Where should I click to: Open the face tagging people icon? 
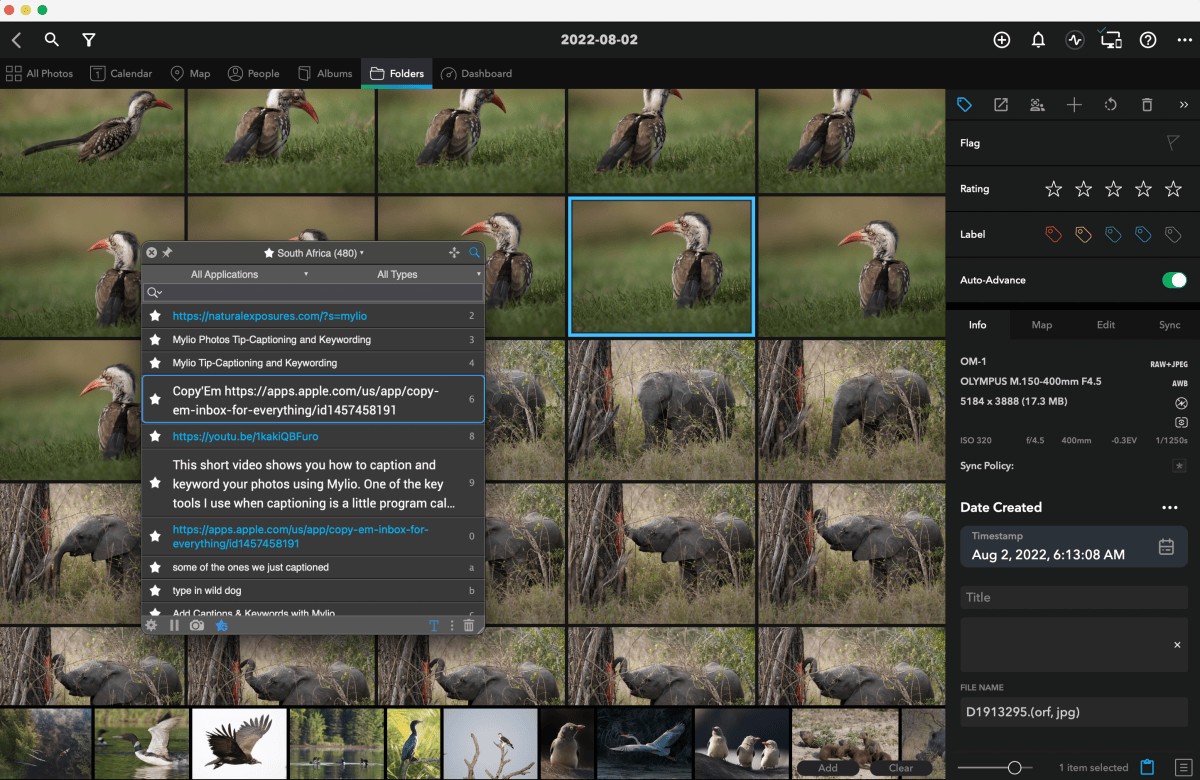[1037, 105]
